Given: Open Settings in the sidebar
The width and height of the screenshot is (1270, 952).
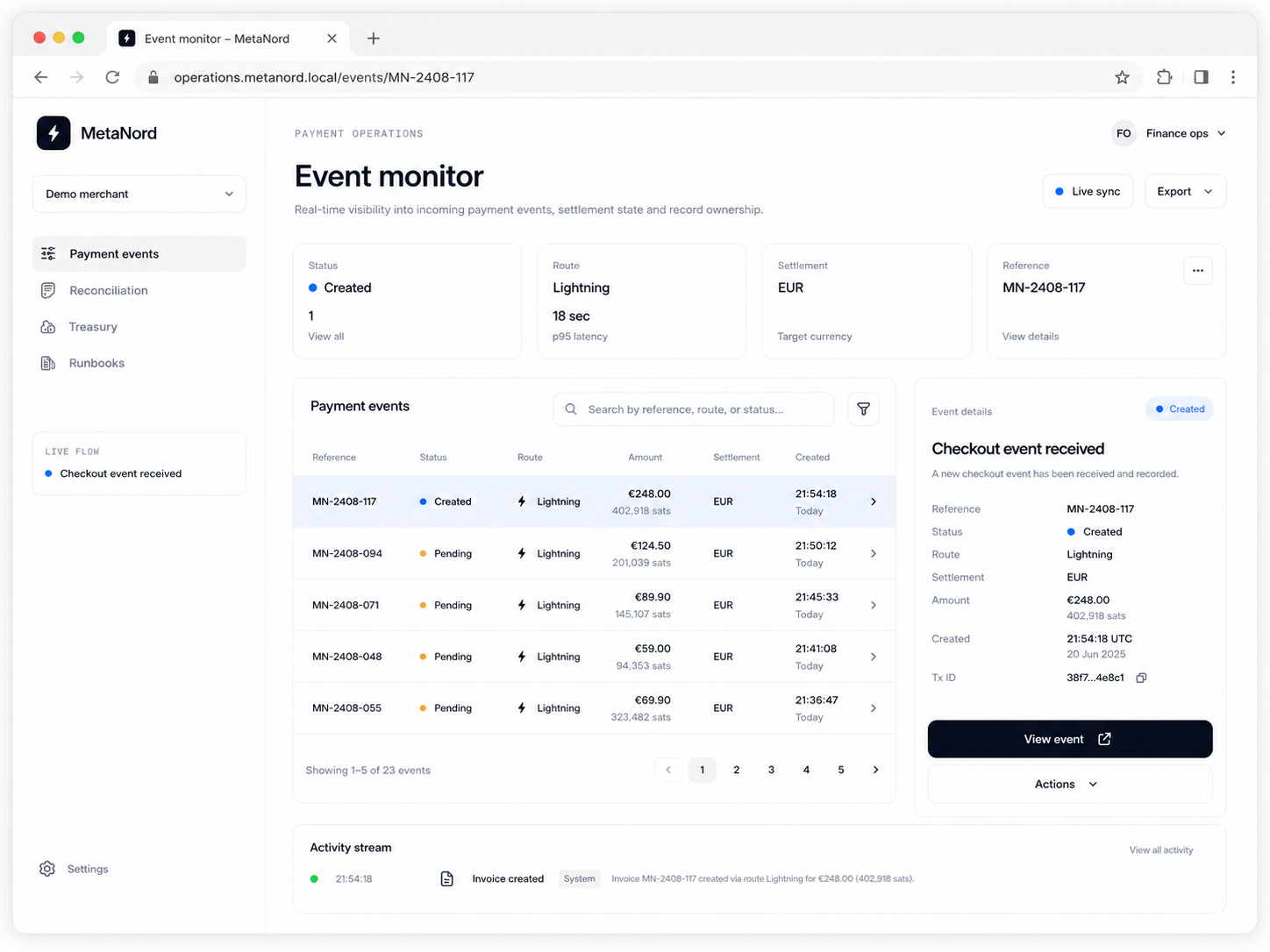Looking at the screenshot, I should point(75,869).
